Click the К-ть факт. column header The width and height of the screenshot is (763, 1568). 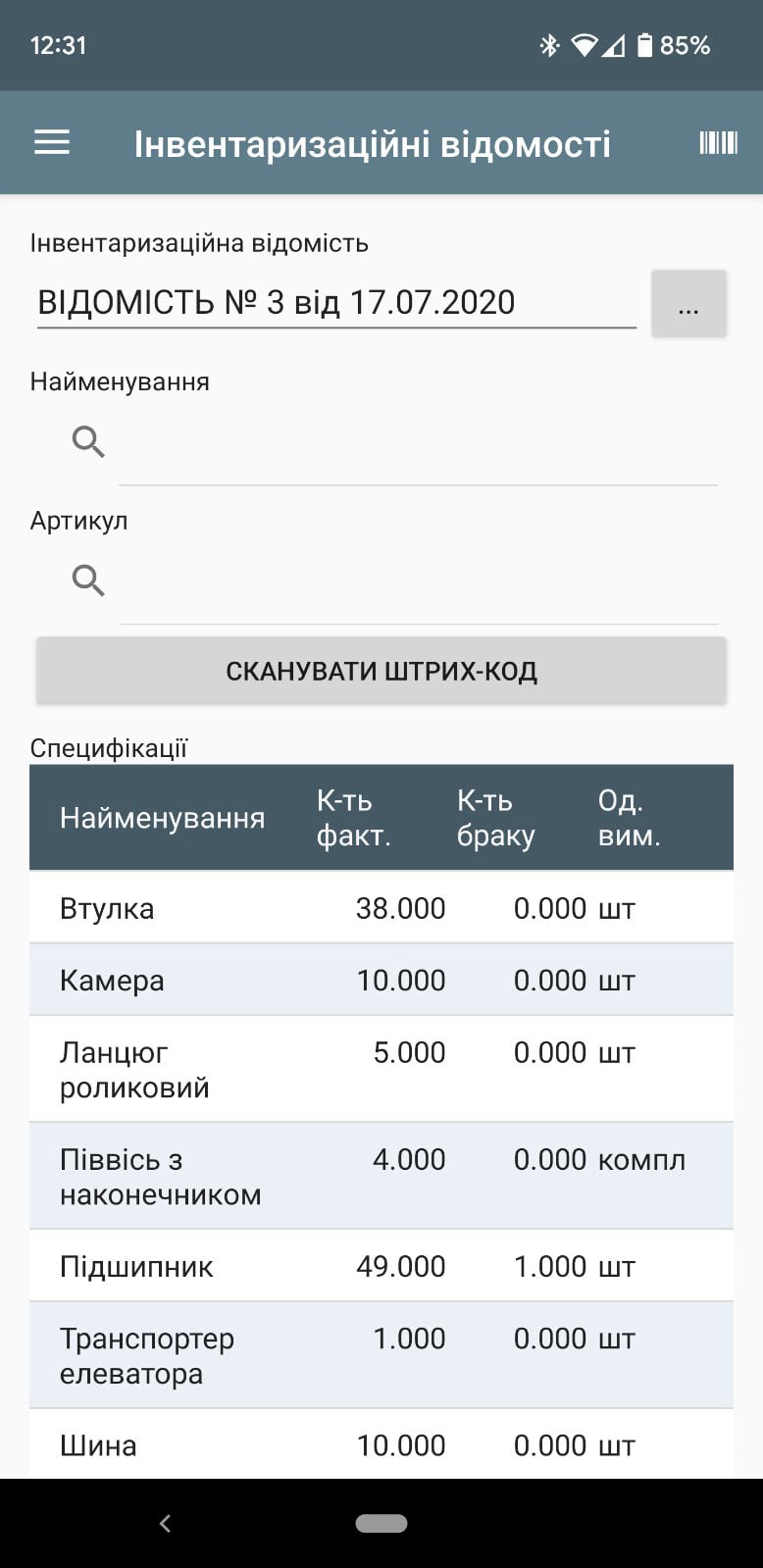[x=354, y=818]
